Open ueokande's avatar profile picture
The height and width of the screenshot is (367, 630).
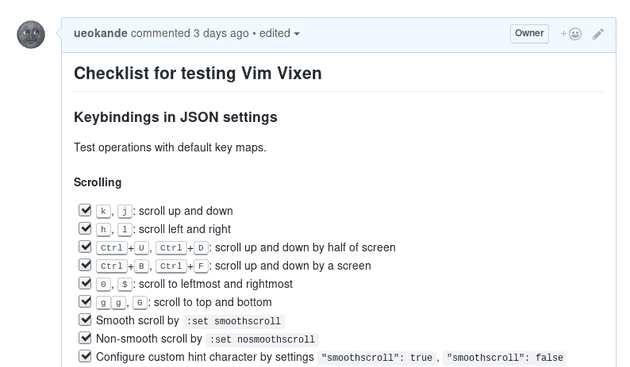pyautogui.click(x=31, y=35)
